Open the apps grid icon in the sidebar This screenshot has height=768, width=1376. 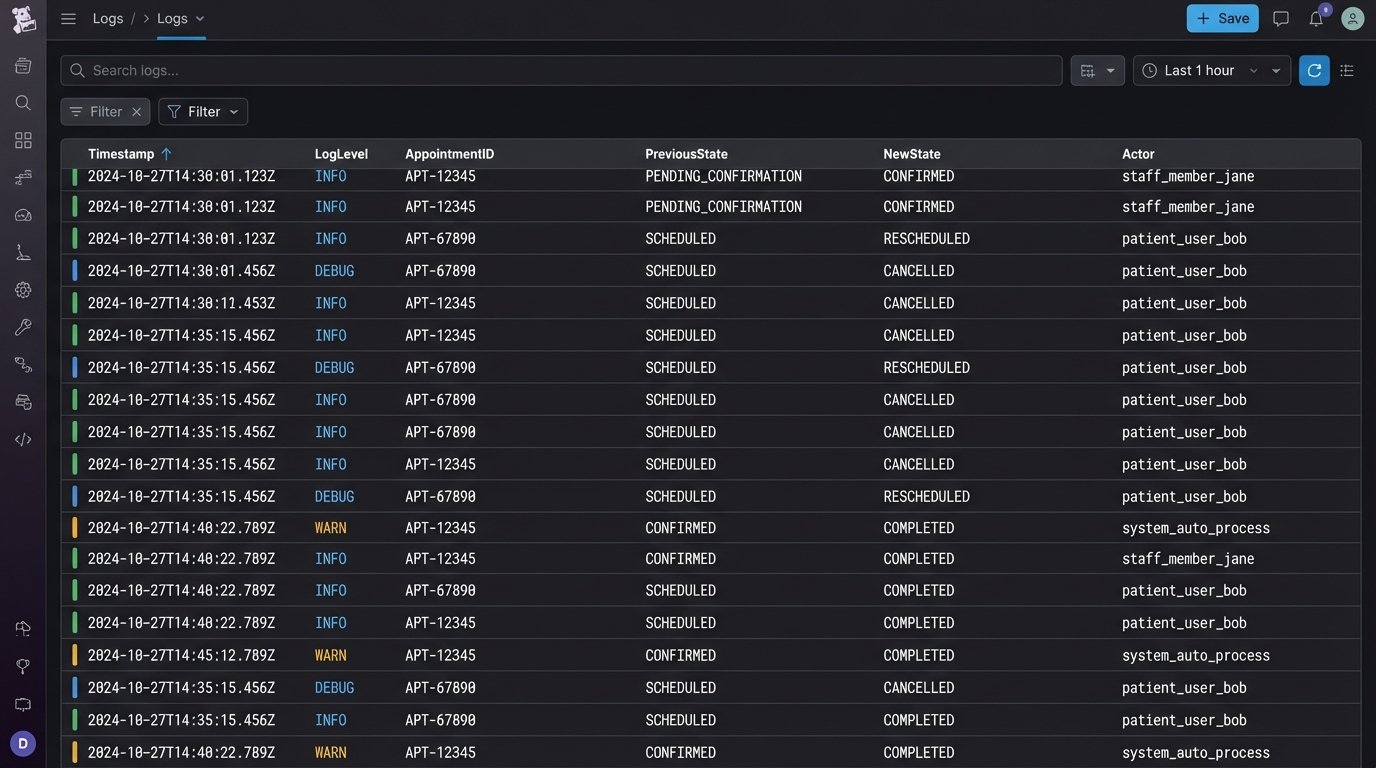pos(22,140)
